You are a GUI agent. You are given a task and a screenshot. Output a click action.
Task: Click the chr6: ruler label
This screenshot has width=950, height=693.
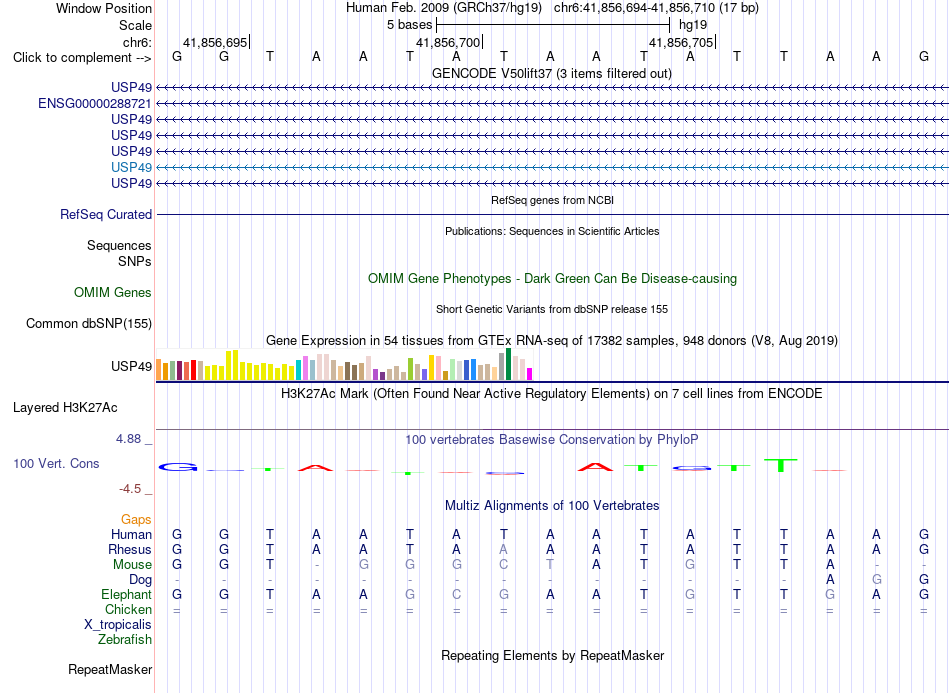click(137, 42)
